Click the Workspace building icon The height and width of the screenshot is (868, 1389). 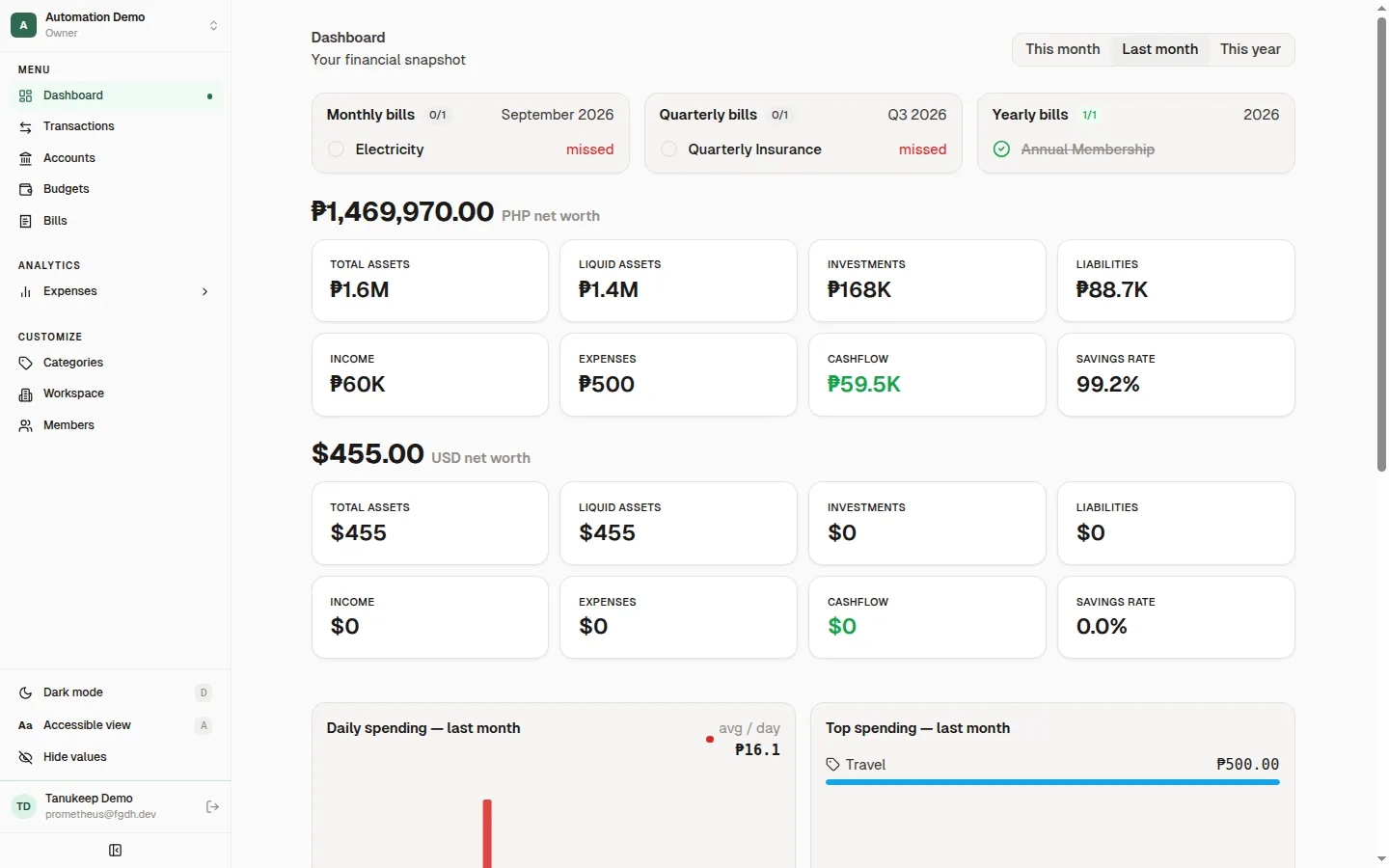pyautogui.click(x=26, y=393)
